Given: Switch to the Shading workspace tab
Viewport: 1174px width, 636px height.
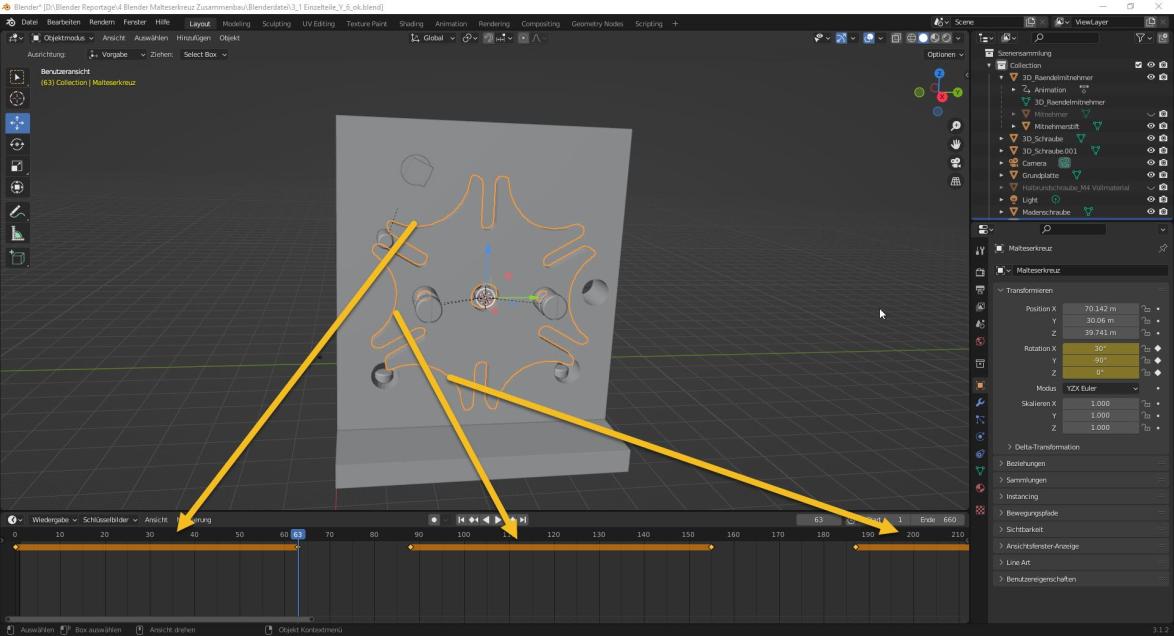Looking at the screenshot, I should click(x=411, y=23).
